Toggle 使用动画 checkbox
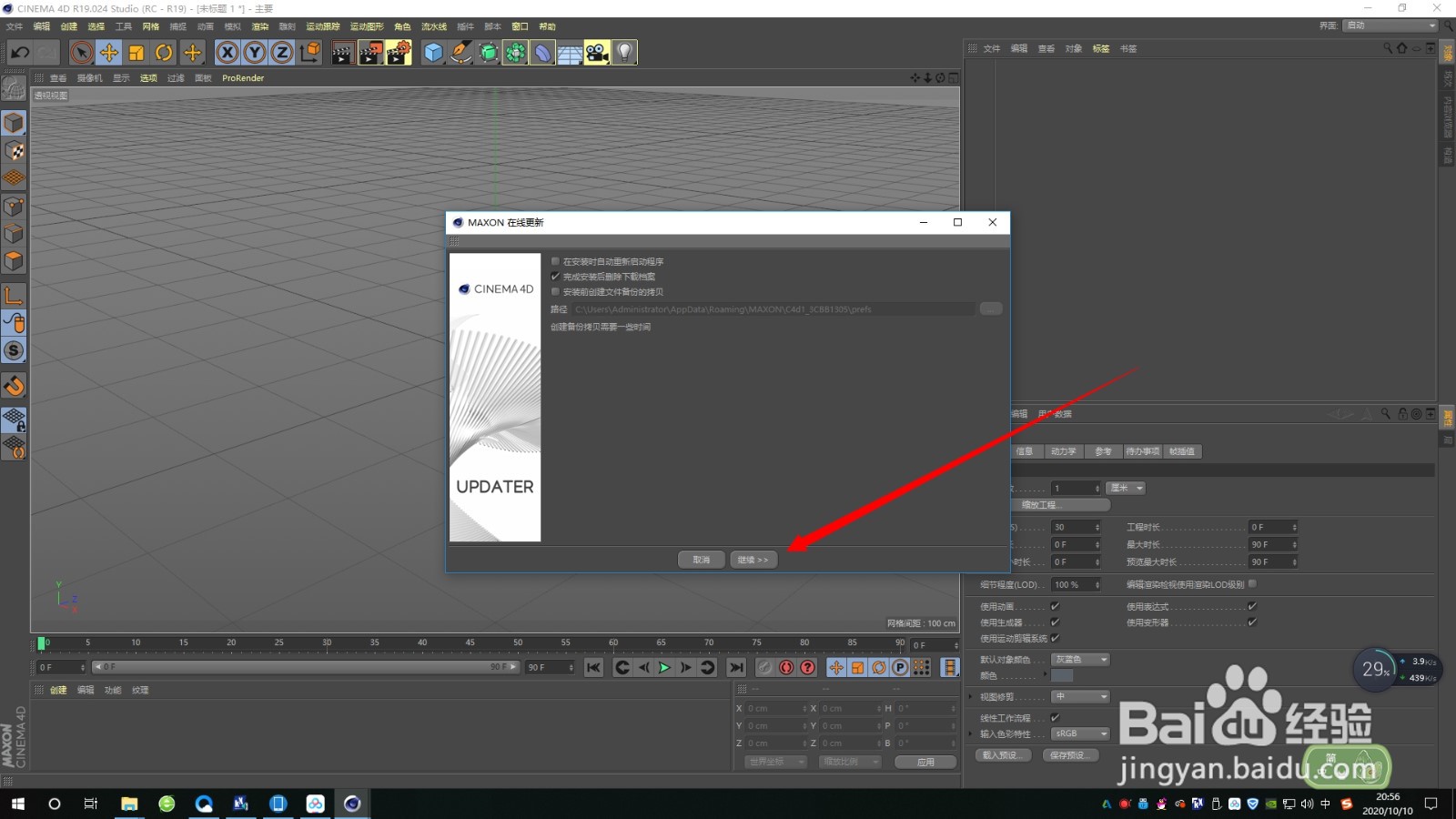This screenshot has height=819, width=1456. (x=1056, y=606)
